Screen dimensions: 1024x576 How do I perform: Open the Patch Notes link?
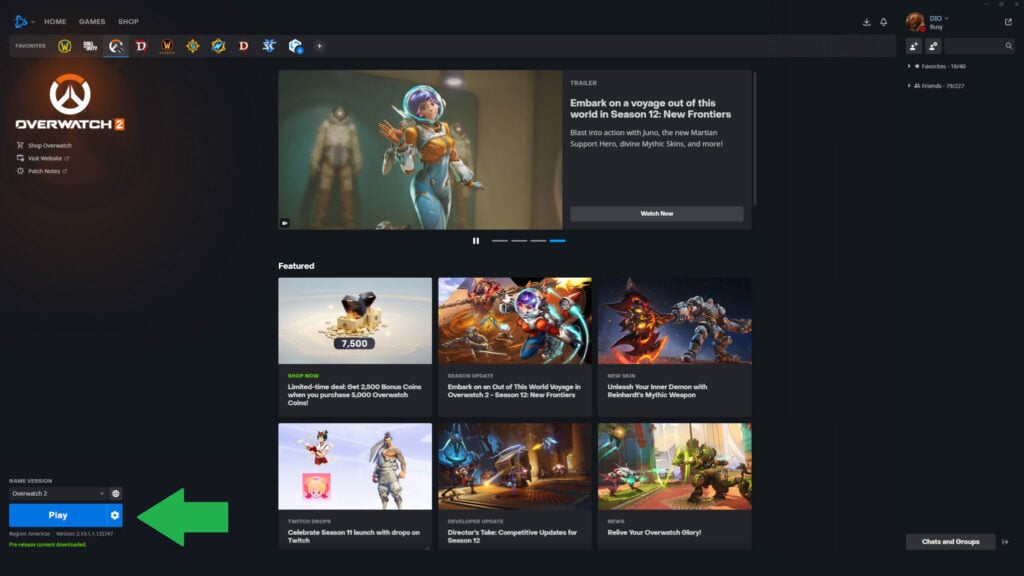coord(47,169)
